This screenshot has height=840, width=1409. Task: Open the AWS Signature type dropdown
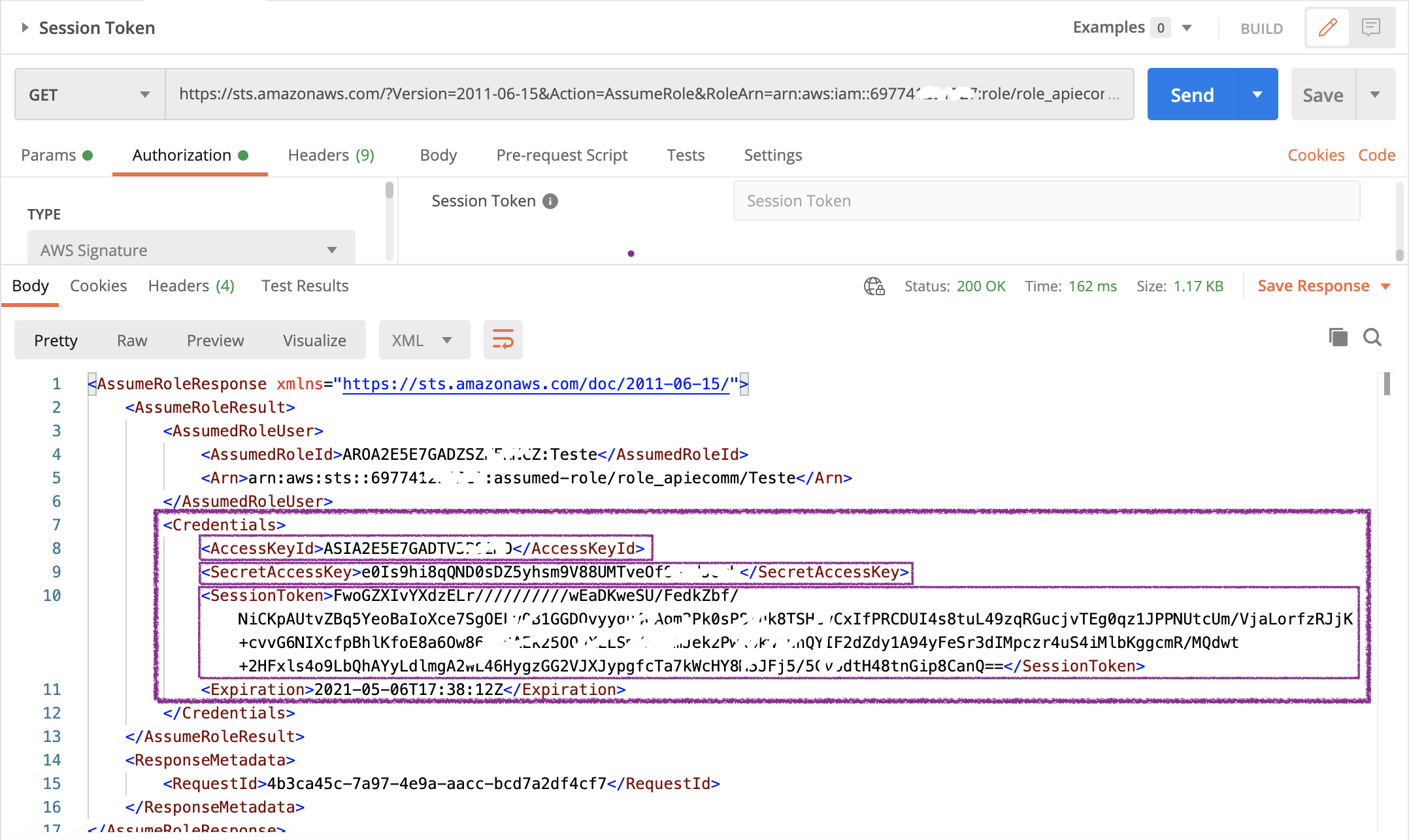pyautogui.click(x=191, y=249)
